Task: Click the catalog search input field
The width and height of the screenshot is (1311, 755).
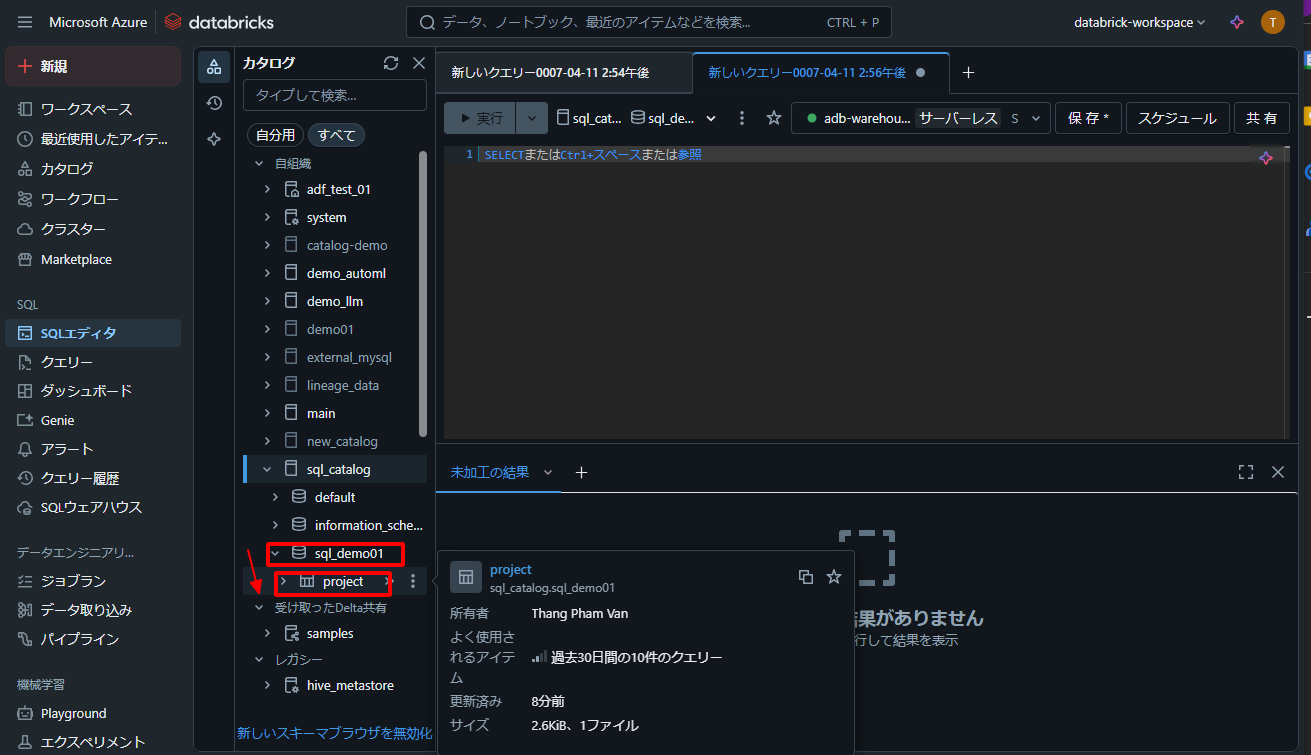Action: point(335,95)
